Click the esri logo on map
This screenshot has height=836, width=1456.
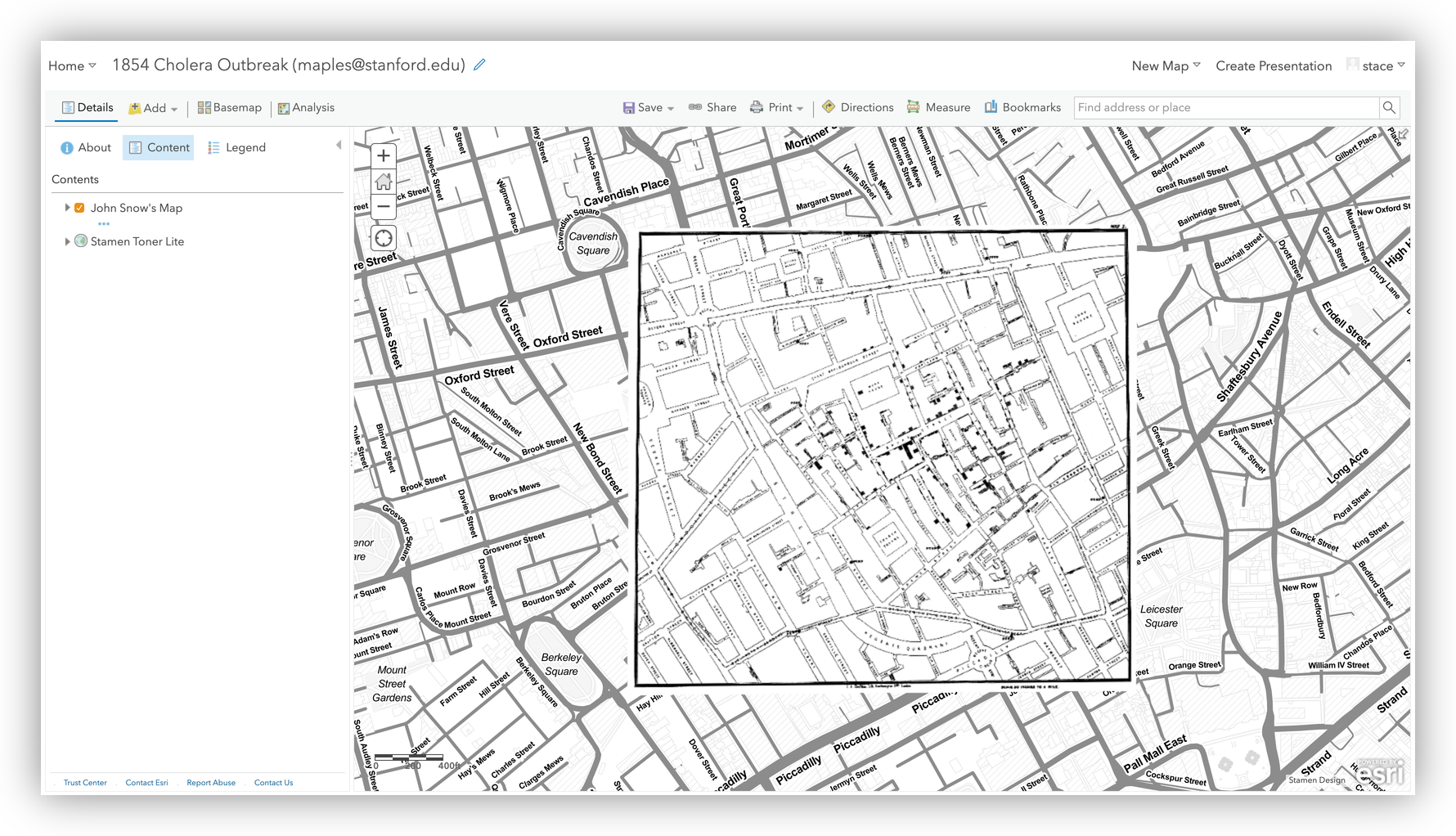(x=1380, y=772)
